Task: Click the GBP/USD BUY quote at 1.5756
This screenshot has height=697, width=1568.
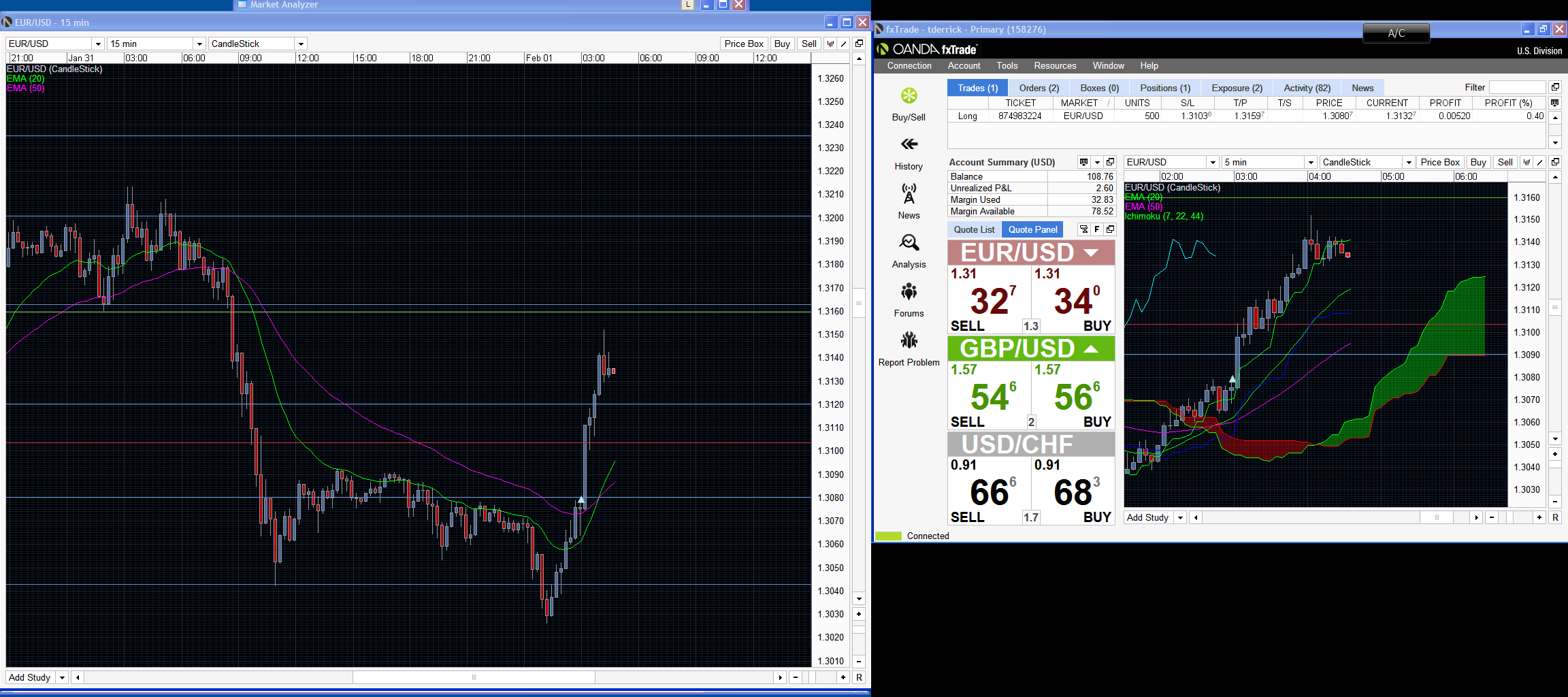Action: tap(1073, 395)
